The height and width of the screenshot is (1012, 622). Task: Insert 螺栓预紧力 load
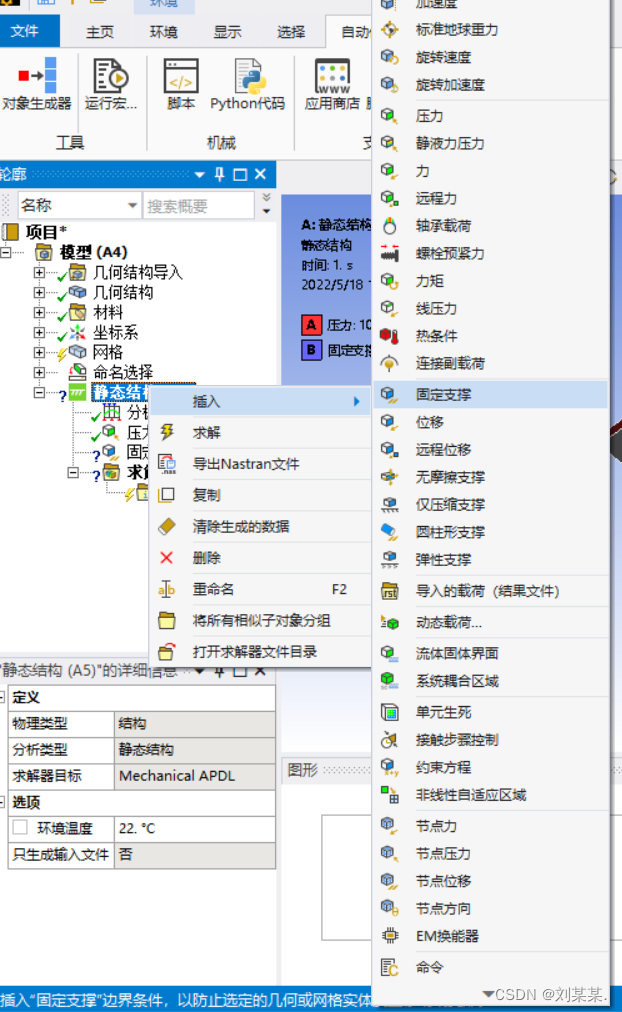click(x=491, y=254)
